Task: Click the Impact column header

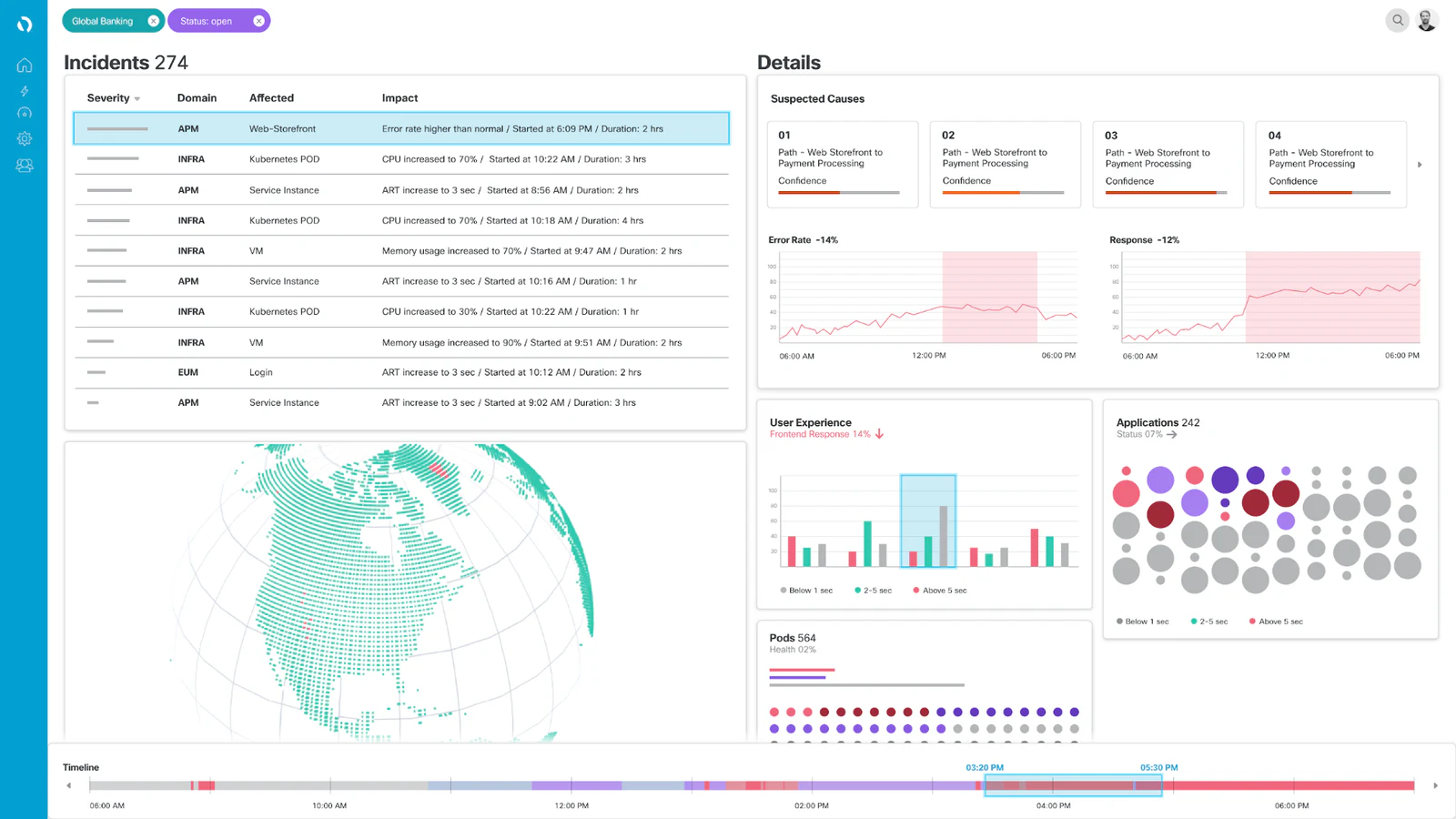Action: tap(399, 98)
